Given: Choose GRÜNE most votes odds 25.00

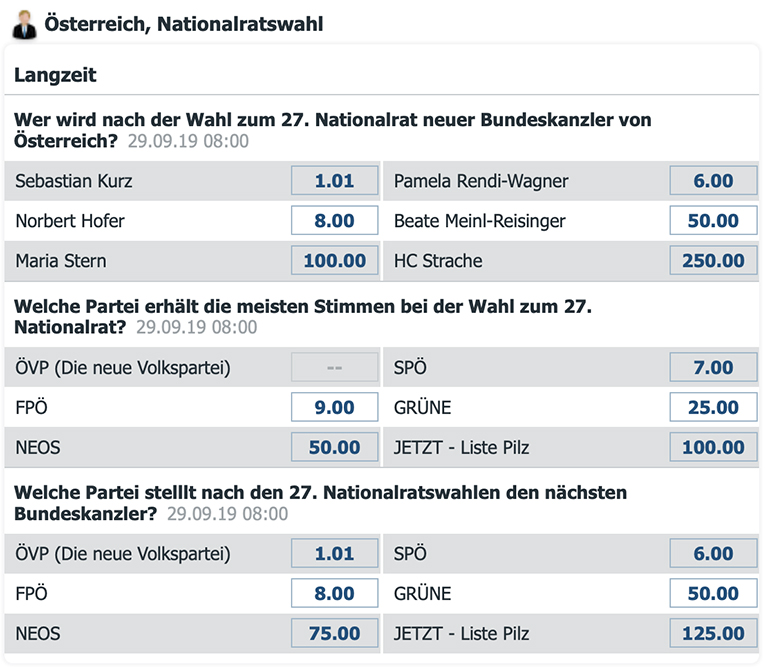Looking at the screenshot, I should pos(713,407).
